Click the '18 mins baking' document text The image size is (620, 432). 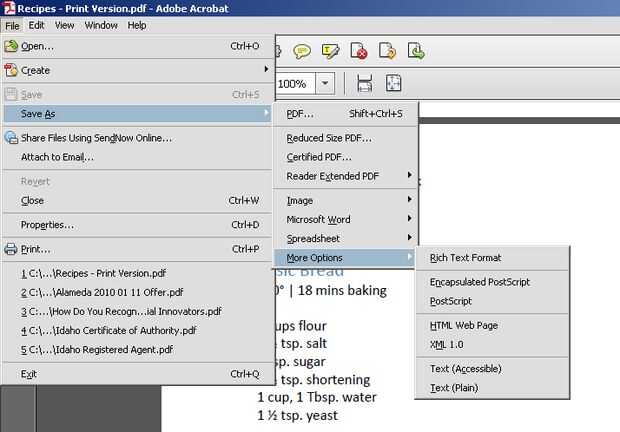[342, 291]
